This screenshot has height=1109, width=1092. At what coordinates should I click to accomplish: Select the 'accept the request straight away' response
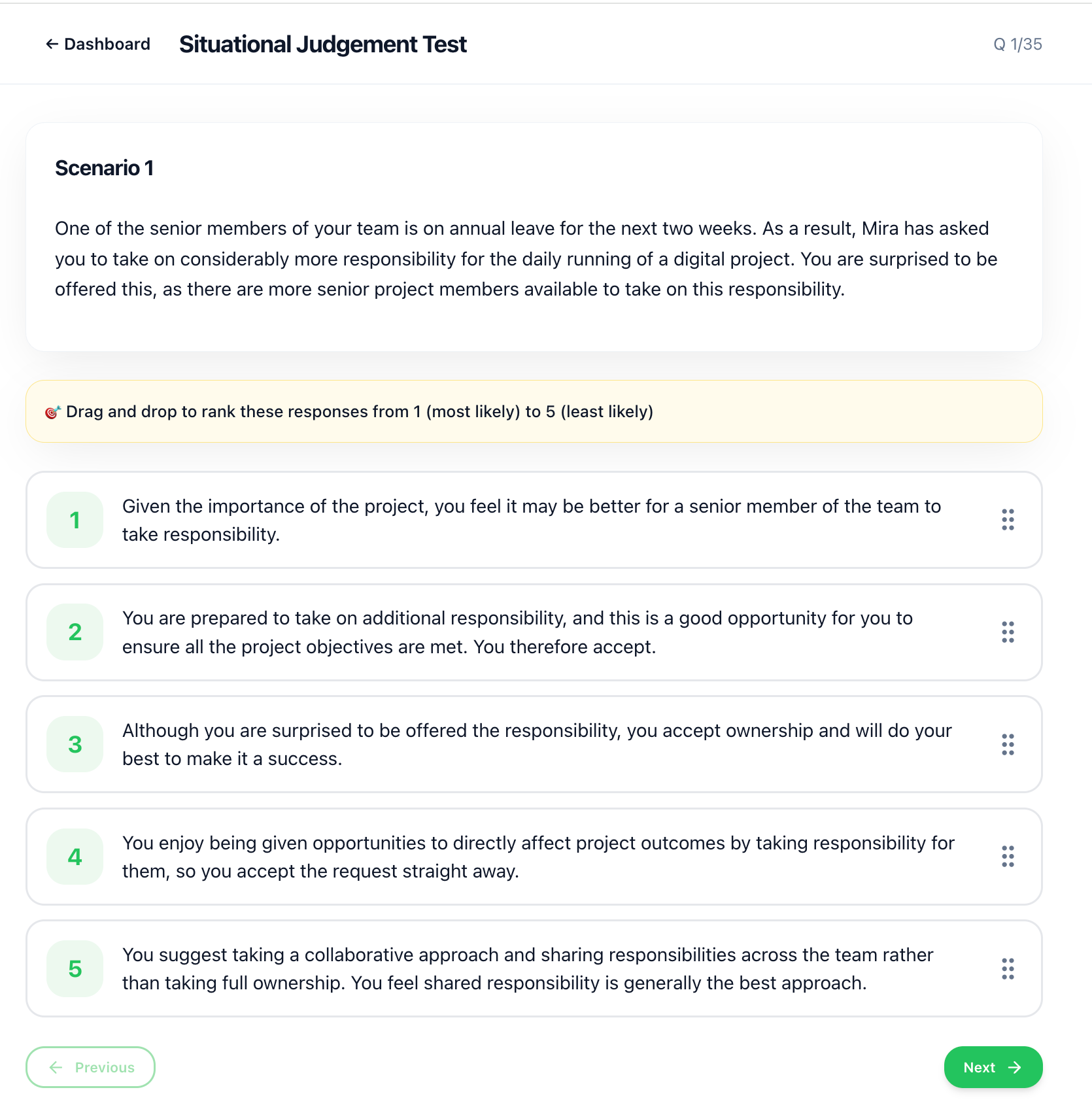tap(537, 857)
